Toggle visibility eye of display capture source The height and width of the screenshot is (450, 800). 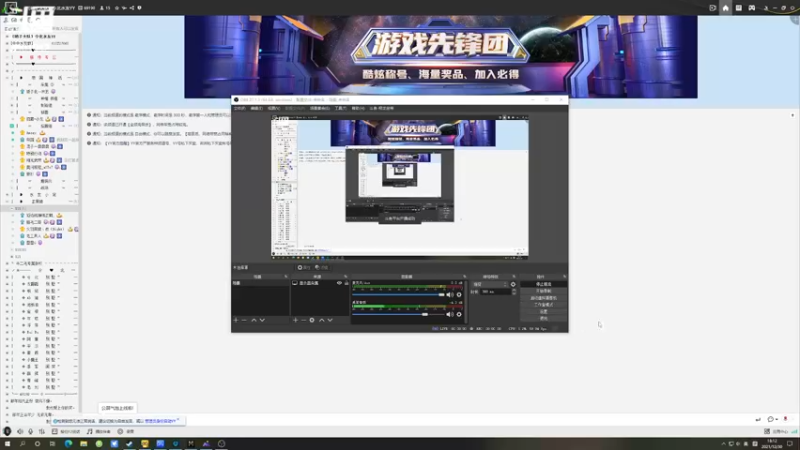click(x=339, y=283)
